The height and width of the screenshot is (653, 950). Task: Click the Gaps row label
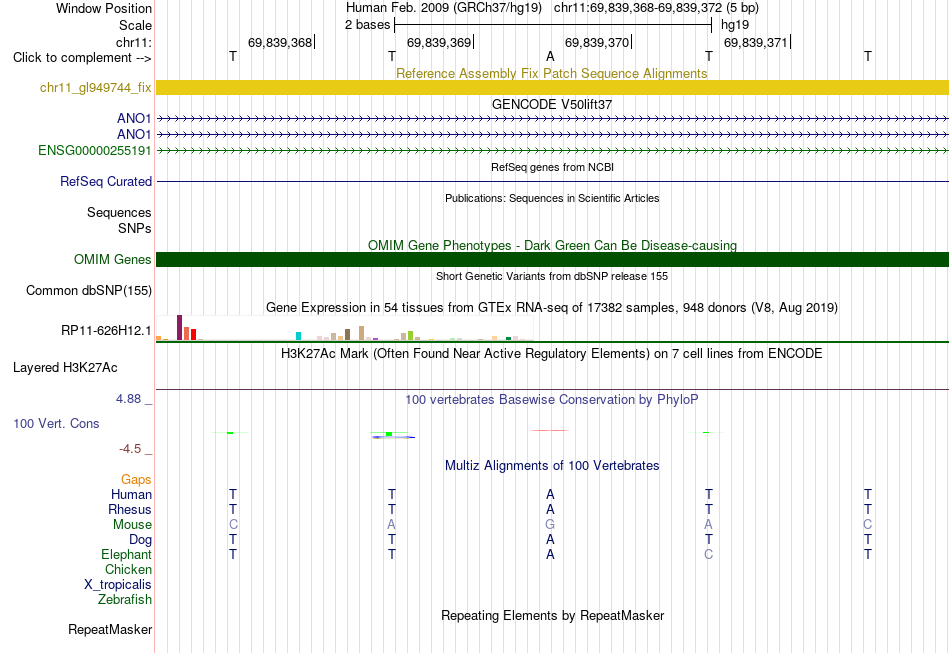(136, 480)
